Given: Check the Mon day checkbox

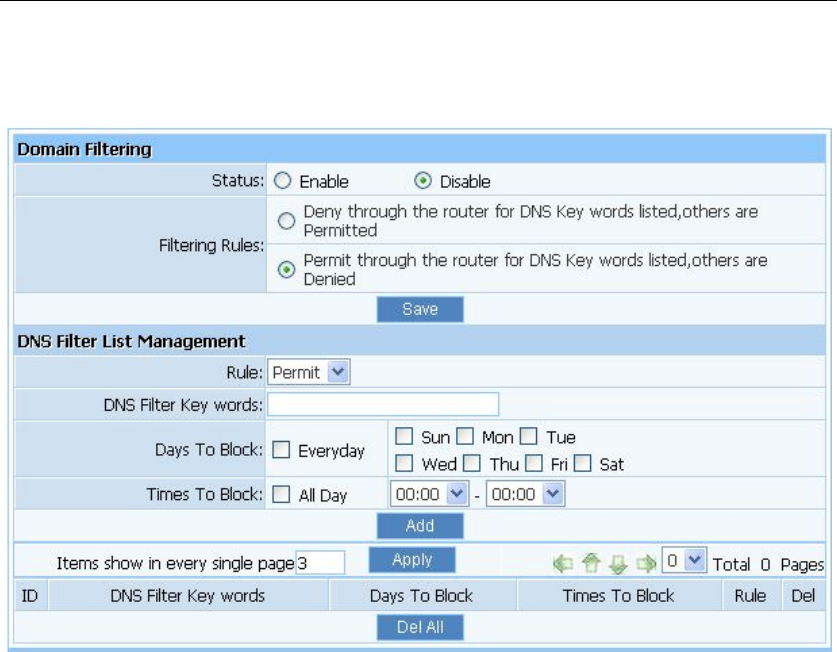Looking at the screenshot, I should click(x=465, y=436).
